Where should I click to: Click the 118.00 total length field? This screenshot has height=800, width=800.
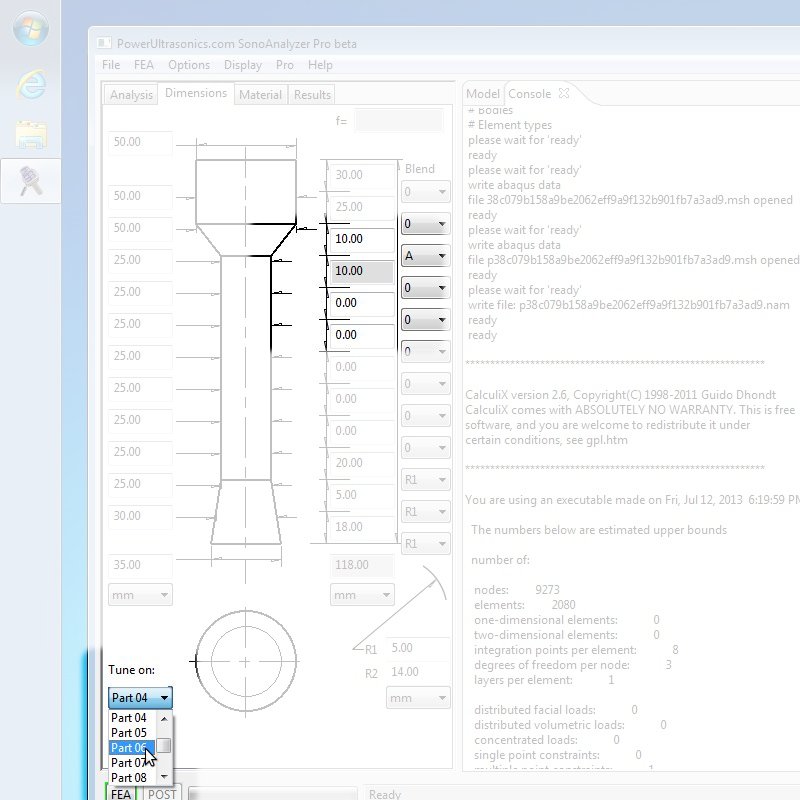click(362, 565)
